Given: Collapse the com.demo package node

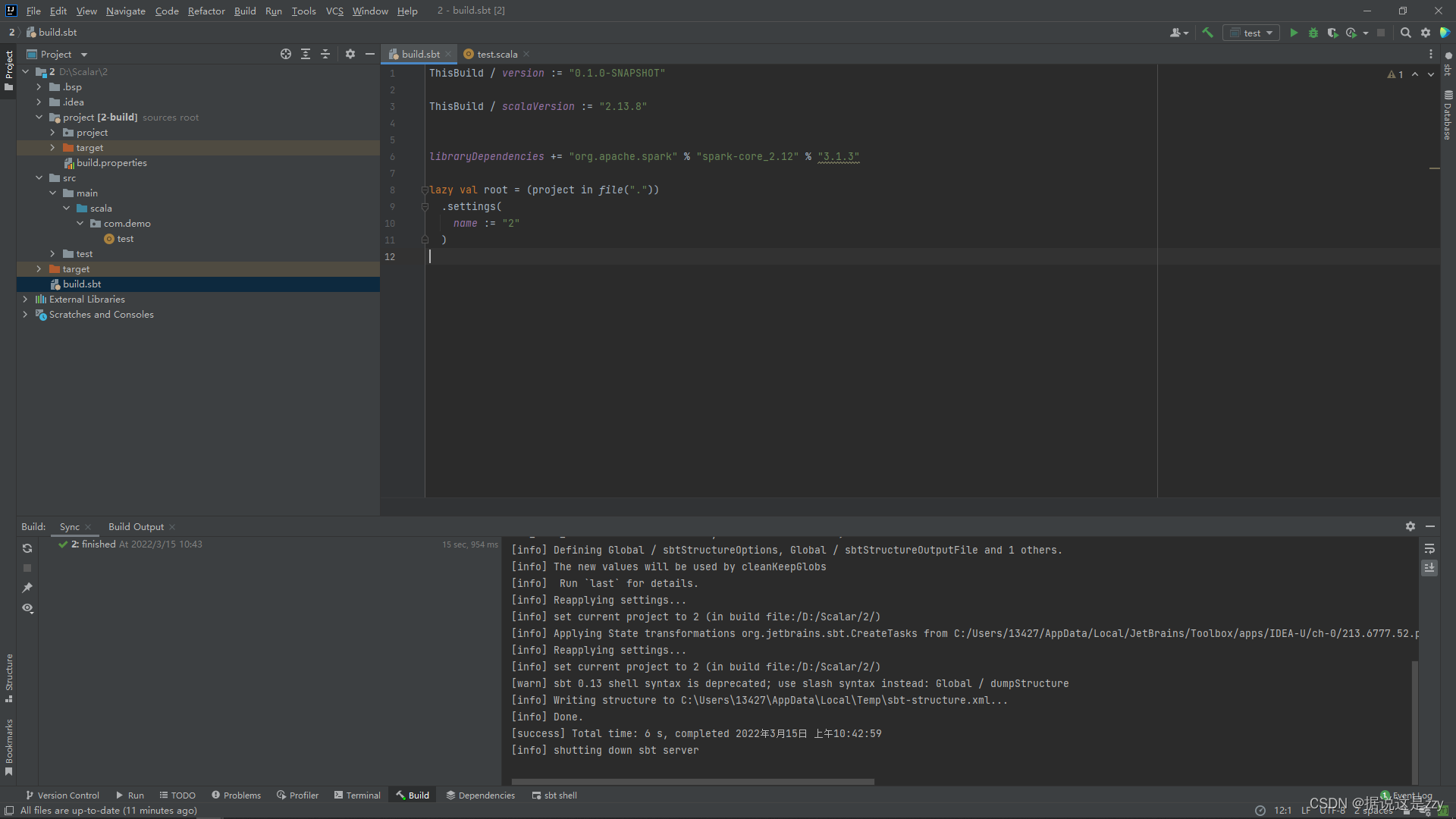Looking at the screenshot, I should coord(80,224).
